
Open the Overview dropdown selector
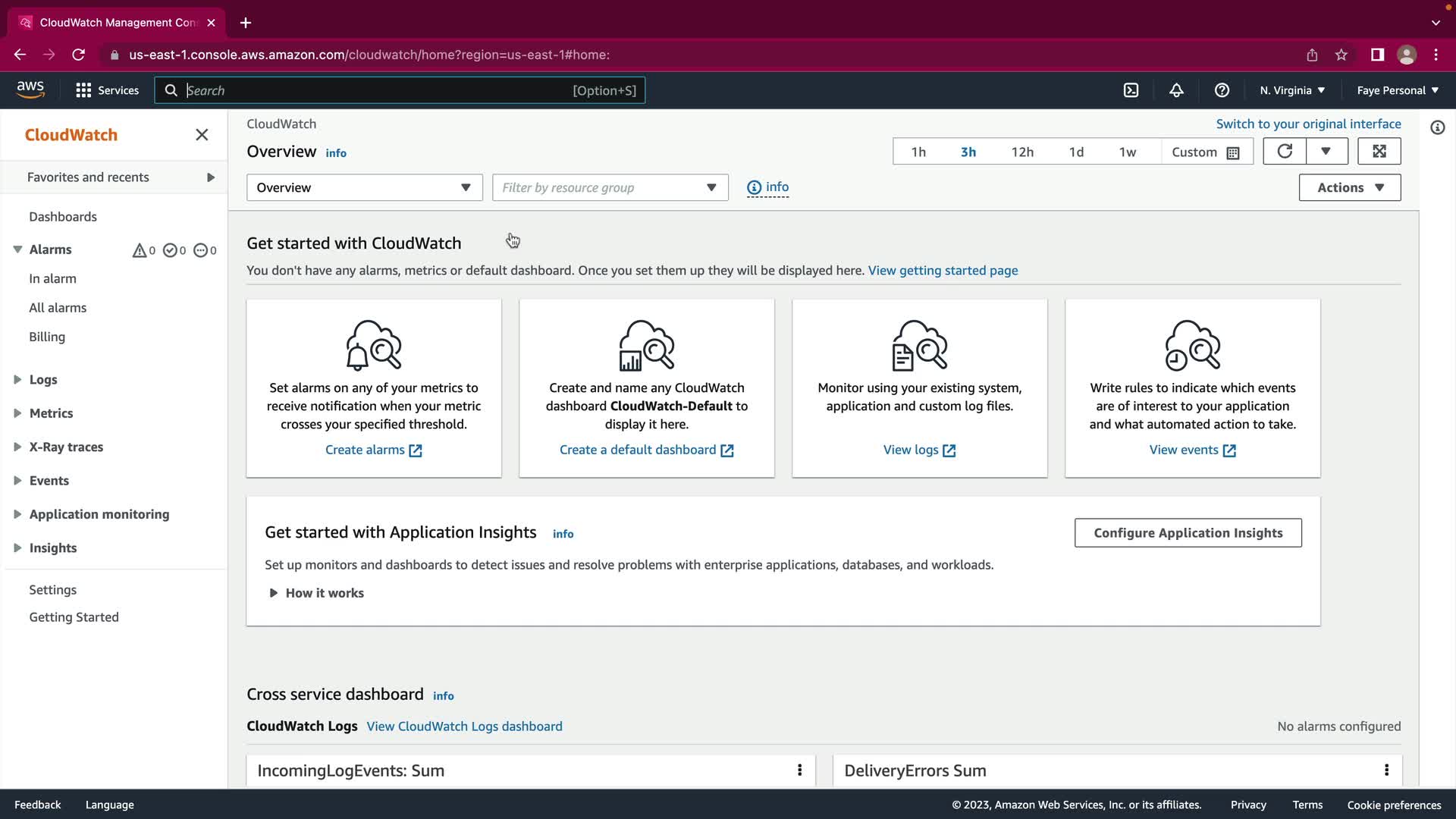tap(364, 187)
